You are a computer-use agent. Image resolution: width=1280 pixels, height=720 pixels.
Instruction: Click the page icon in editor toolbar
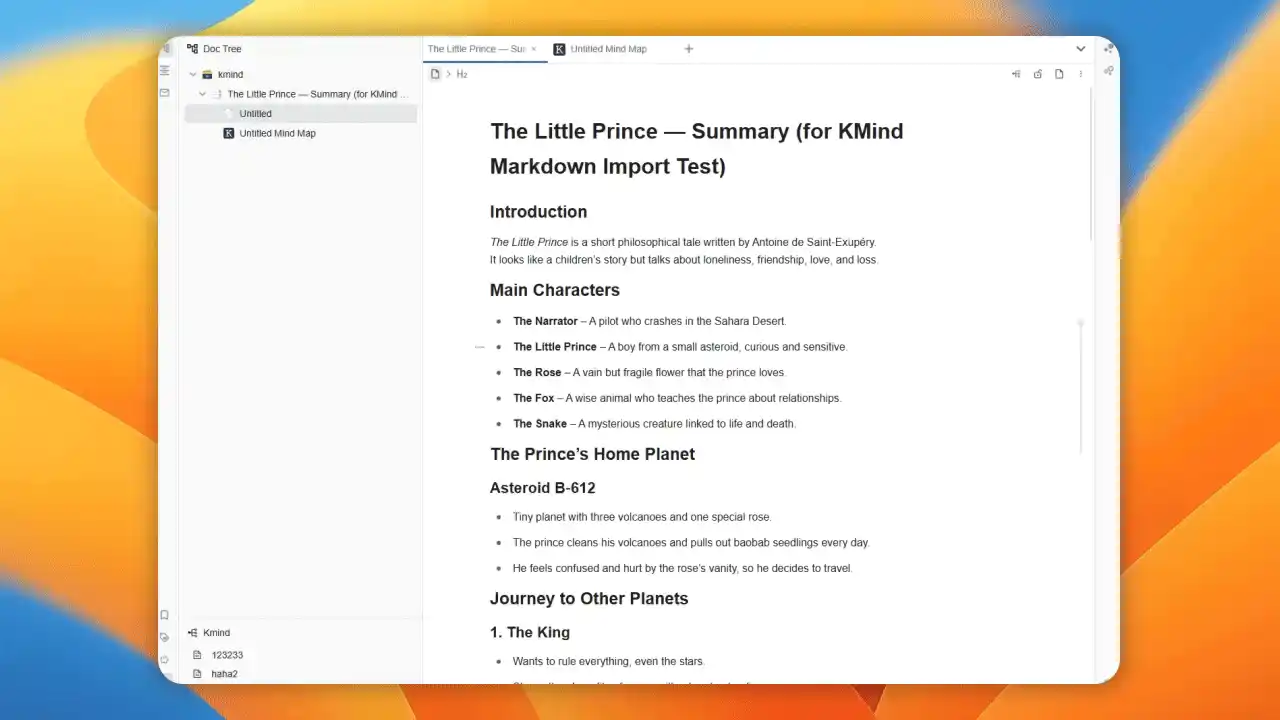coord(1059,74)
